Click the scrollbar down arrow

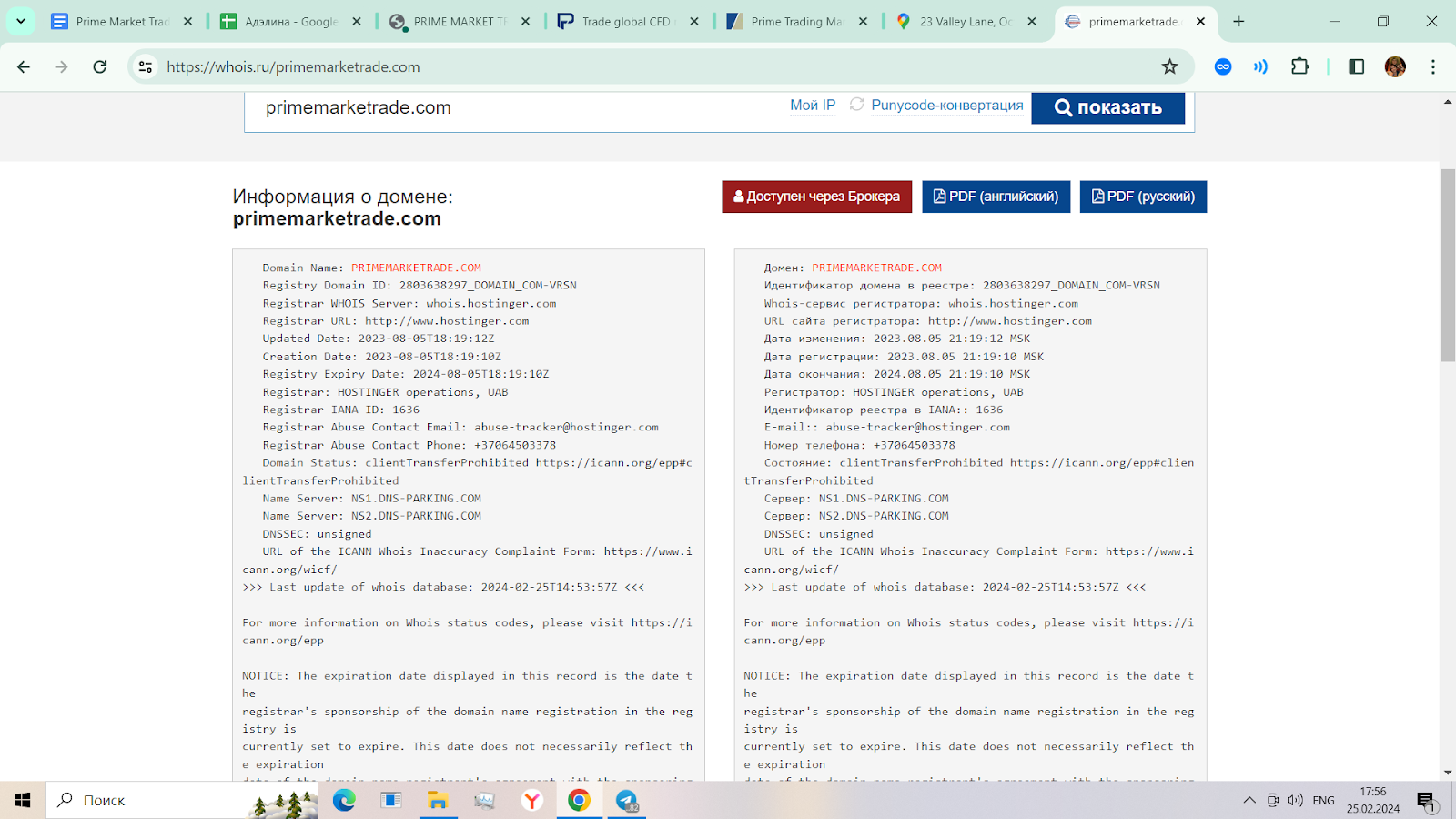pos(1448,773)
